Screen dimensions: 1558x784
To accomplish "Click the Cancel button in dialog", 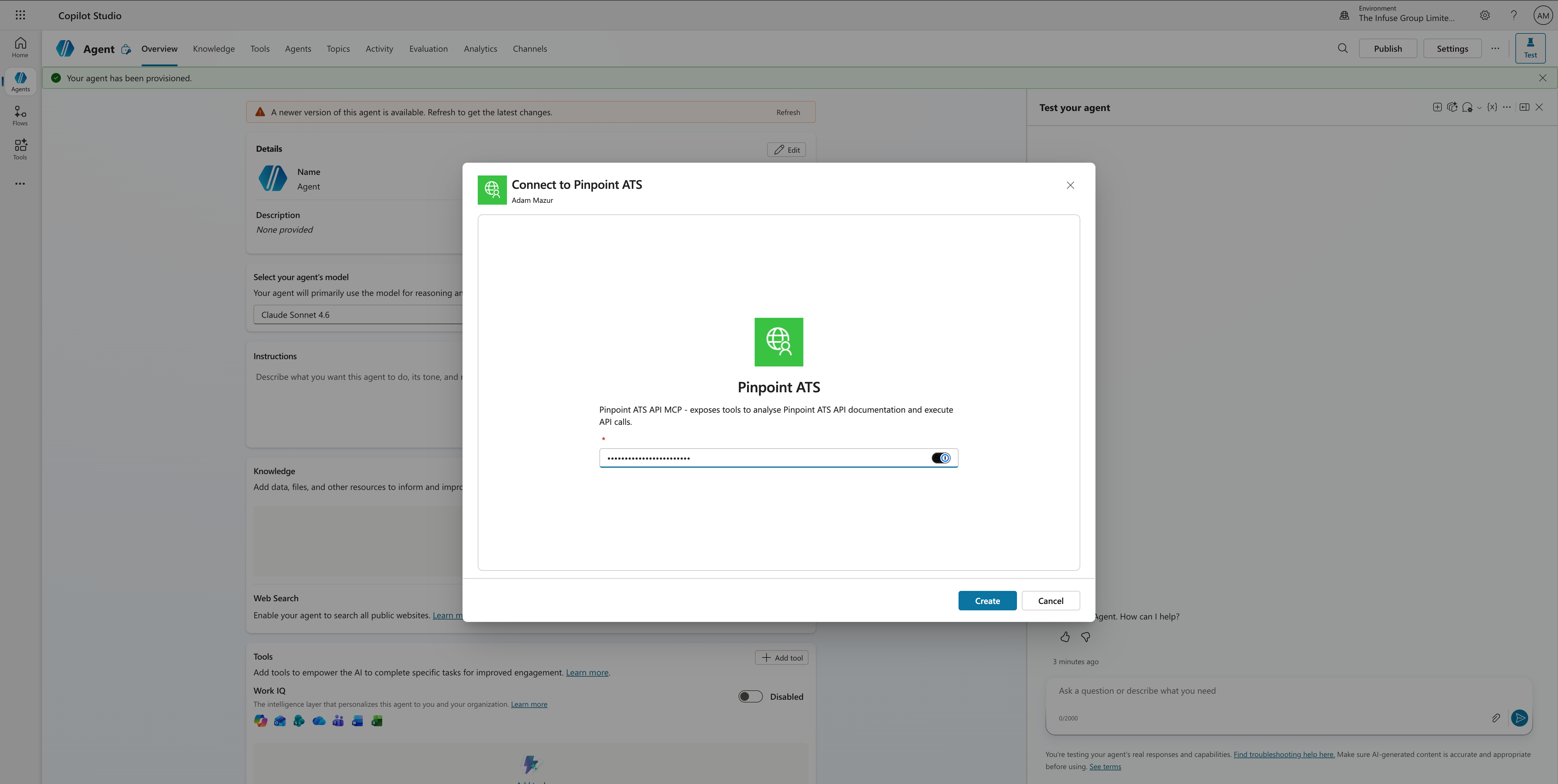I will point(1050,600).
